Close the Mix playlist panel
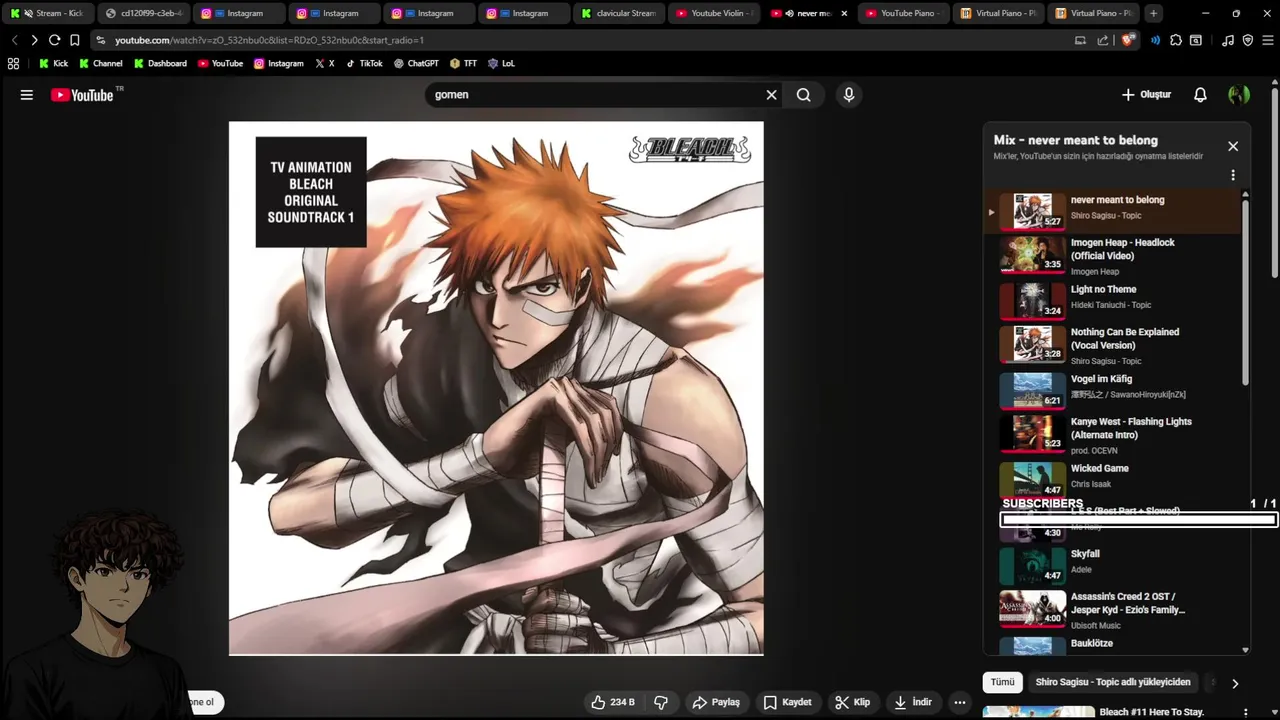The image size is (1280, 720). pyautogui.click(x=1233, y=146)
